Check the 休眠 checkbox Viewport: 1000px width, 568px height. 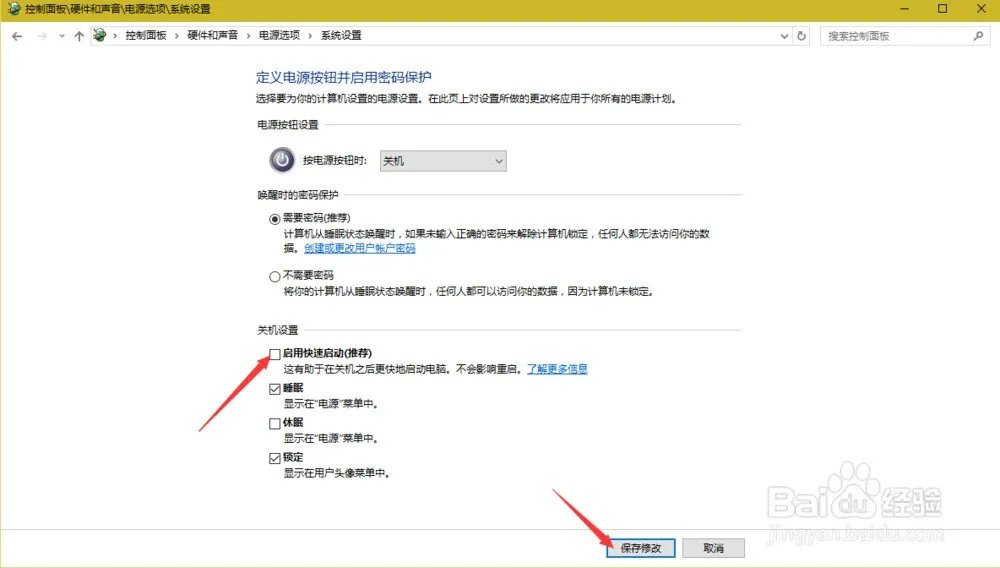click(275, 423)
